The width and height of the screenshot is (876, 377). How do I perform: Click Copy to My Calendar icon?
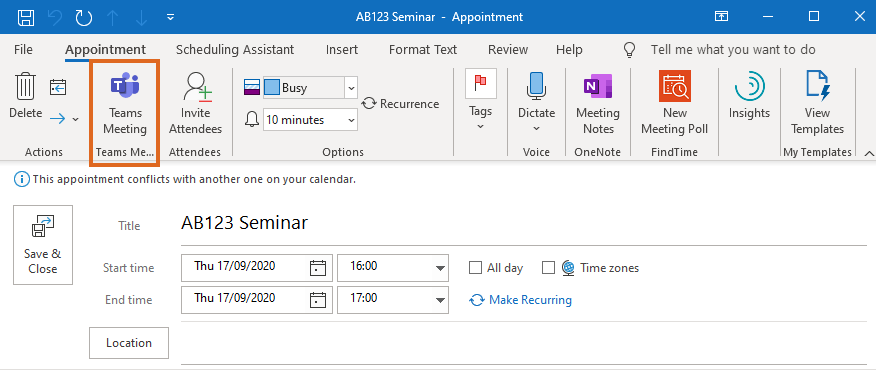[x=58, y=87]
